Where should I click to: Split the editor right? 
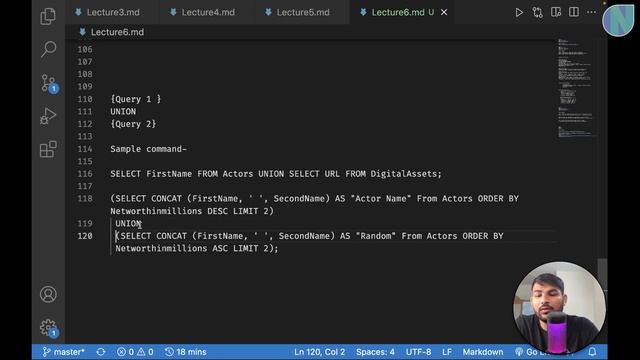click(x=573, y=12)
